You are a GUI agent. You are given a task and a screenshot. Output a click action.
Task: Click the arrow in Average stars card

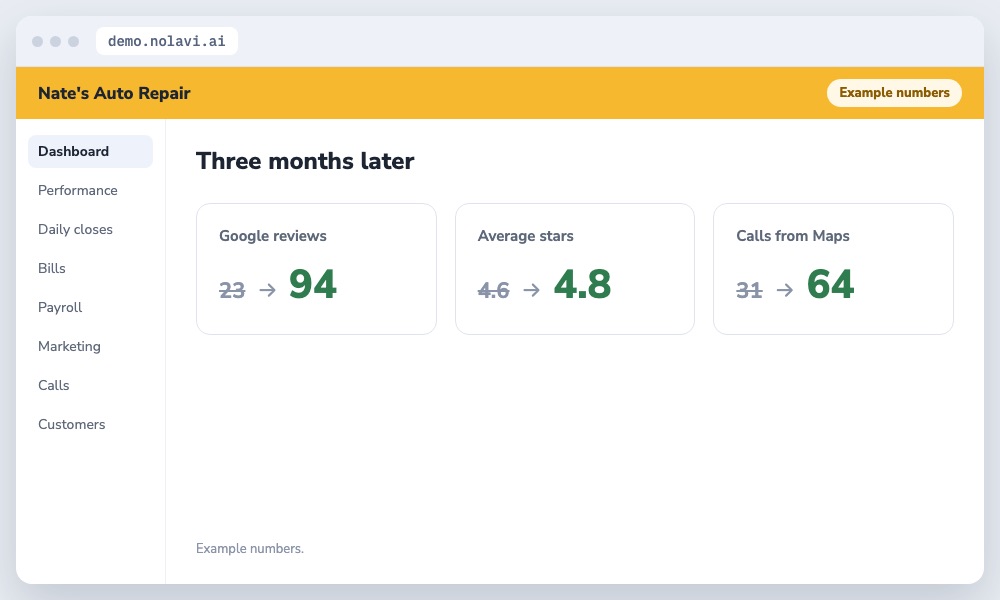pyautogui.click(x=531, y=290)
